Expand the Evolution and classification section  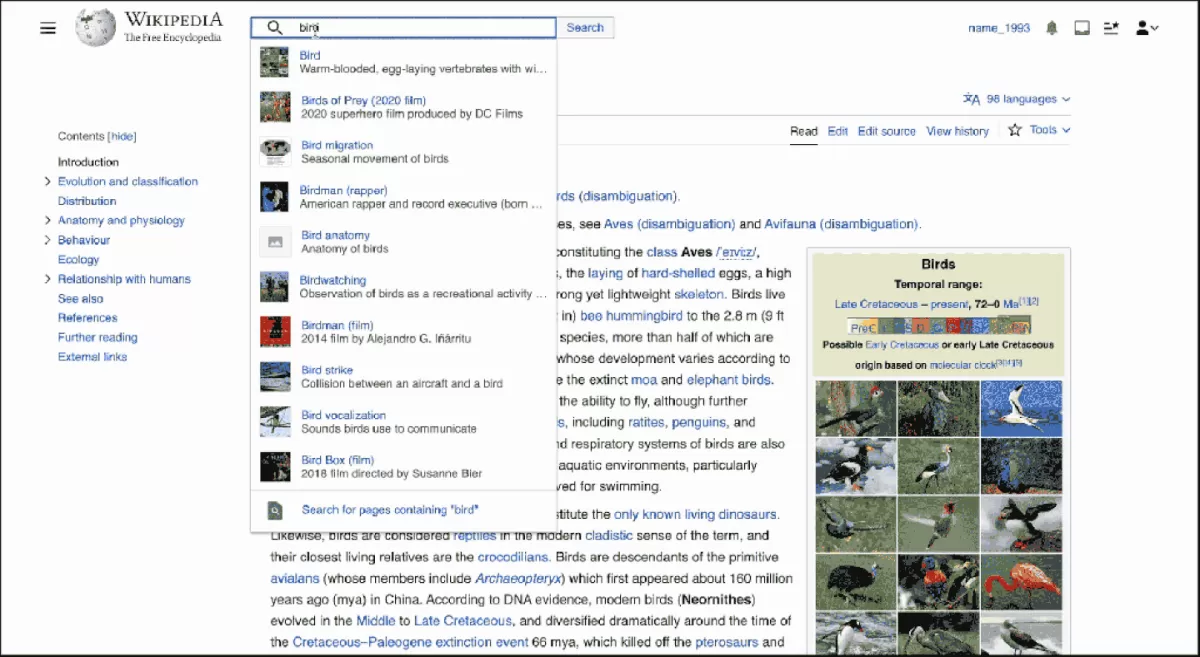tap(47, 181)
